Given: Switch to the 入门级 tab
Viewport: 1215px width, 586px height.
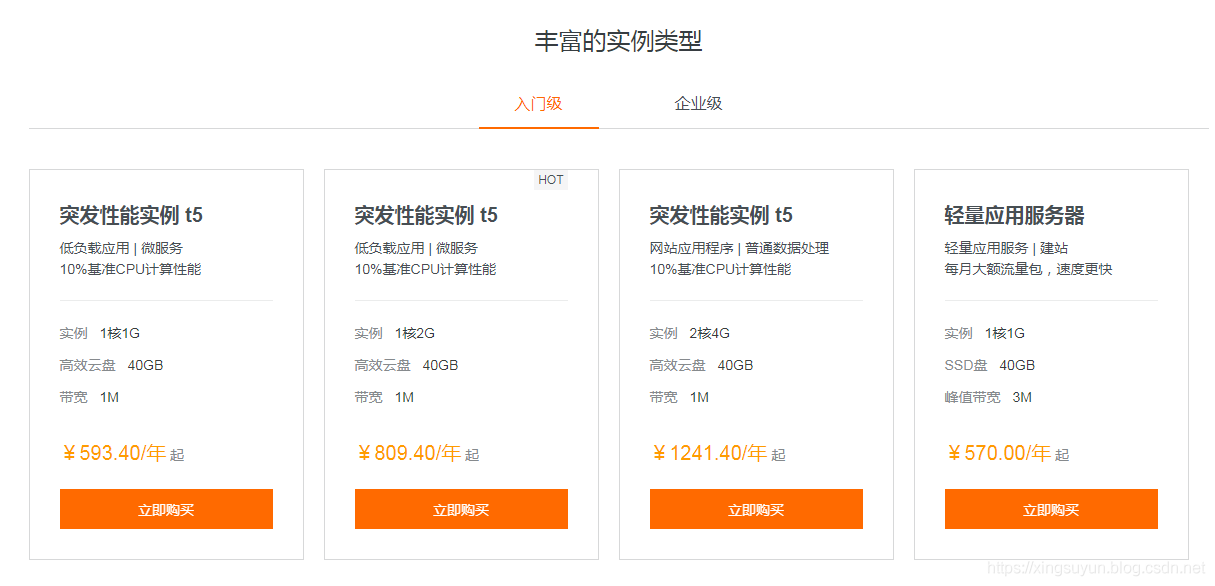Looking at the screenshot, I should pos(539,103).
